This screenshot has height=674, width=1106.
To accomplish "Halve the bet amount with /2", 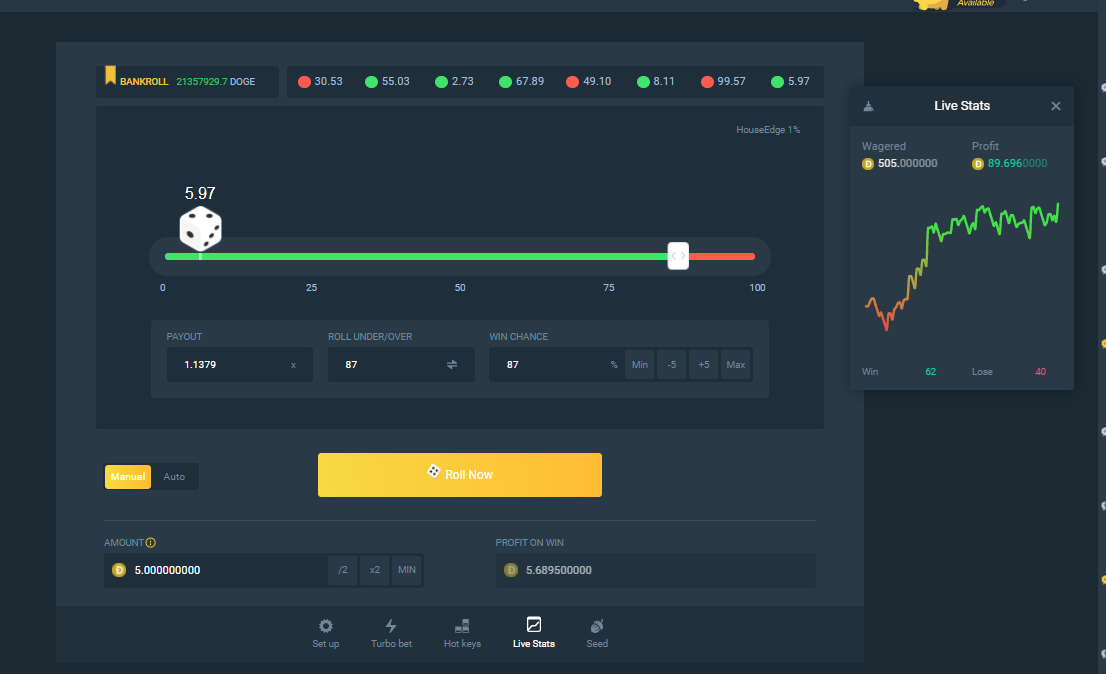I will [343, 570].
